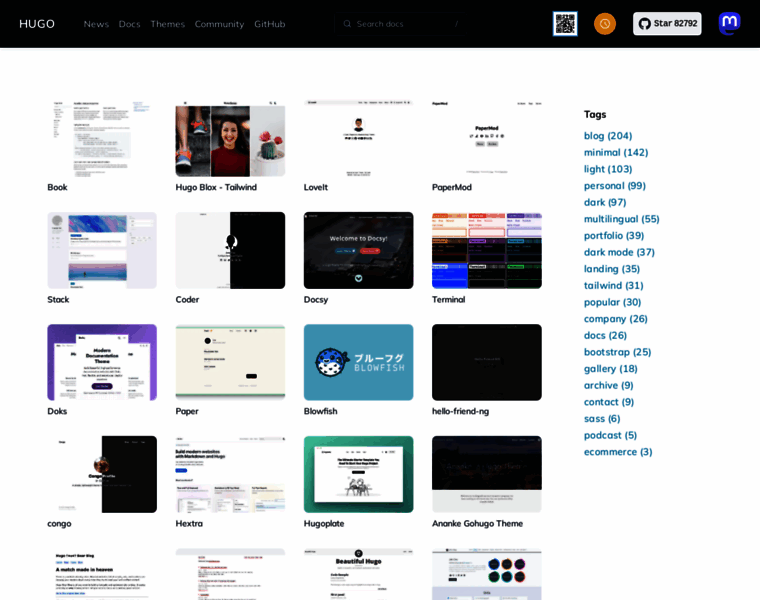Open the congo theme thumbnail
Viewport: 760px width, 600px height.
tap(102, 474)
